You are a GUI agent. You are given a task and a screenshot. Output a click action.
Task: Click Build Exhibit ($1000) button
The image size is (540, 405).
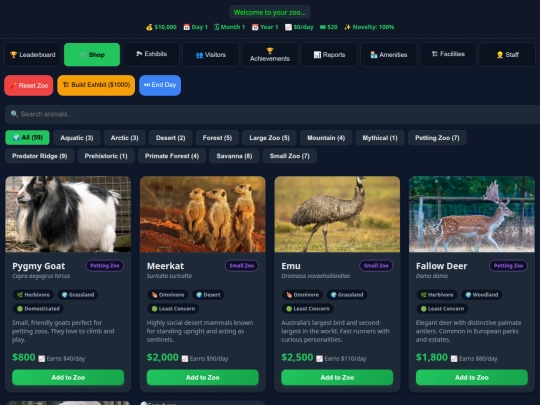point(96,85)
